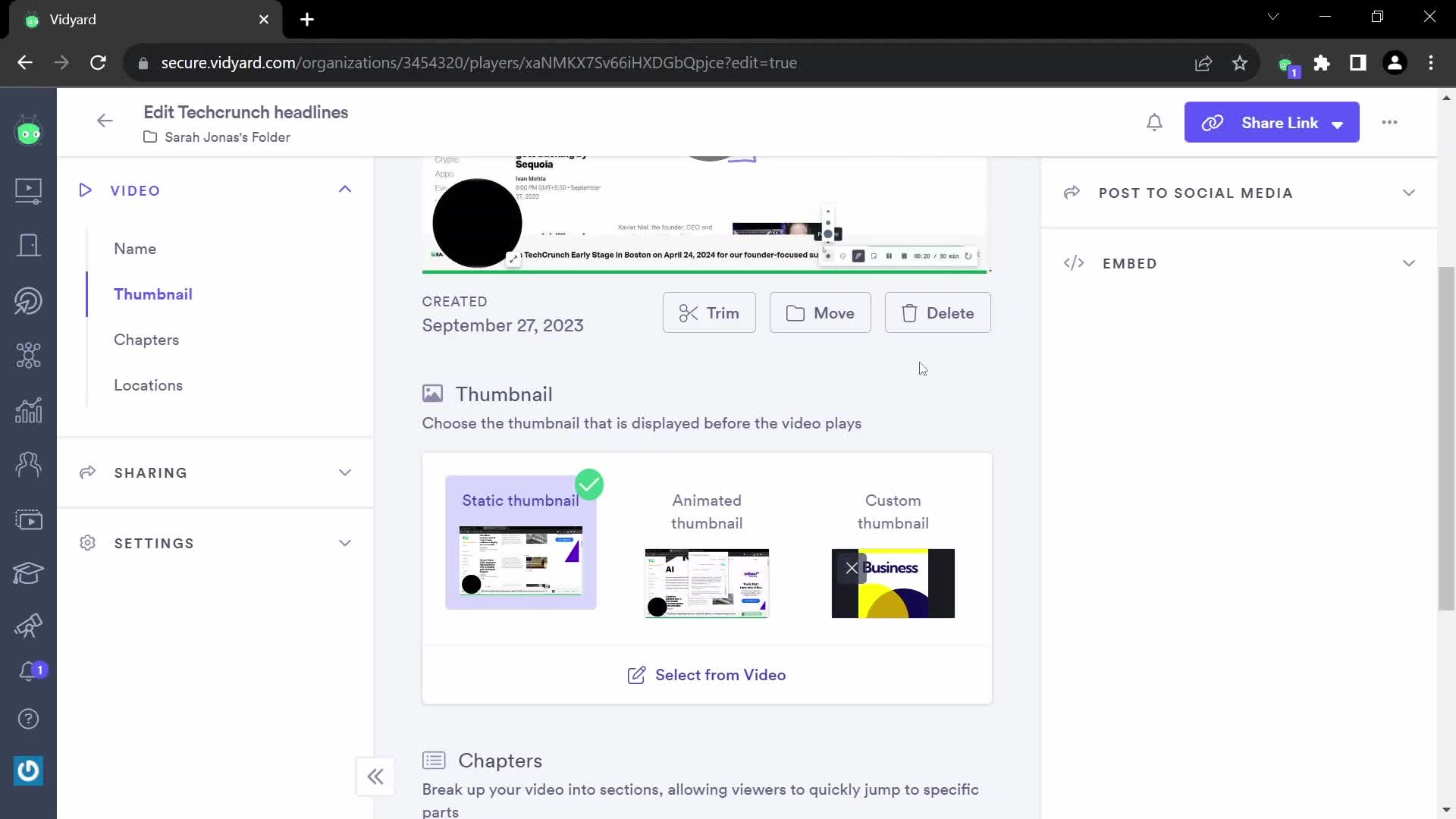Go to the Name section
1456x819 pixels.
pyautogui.click(x=135, y=249)
